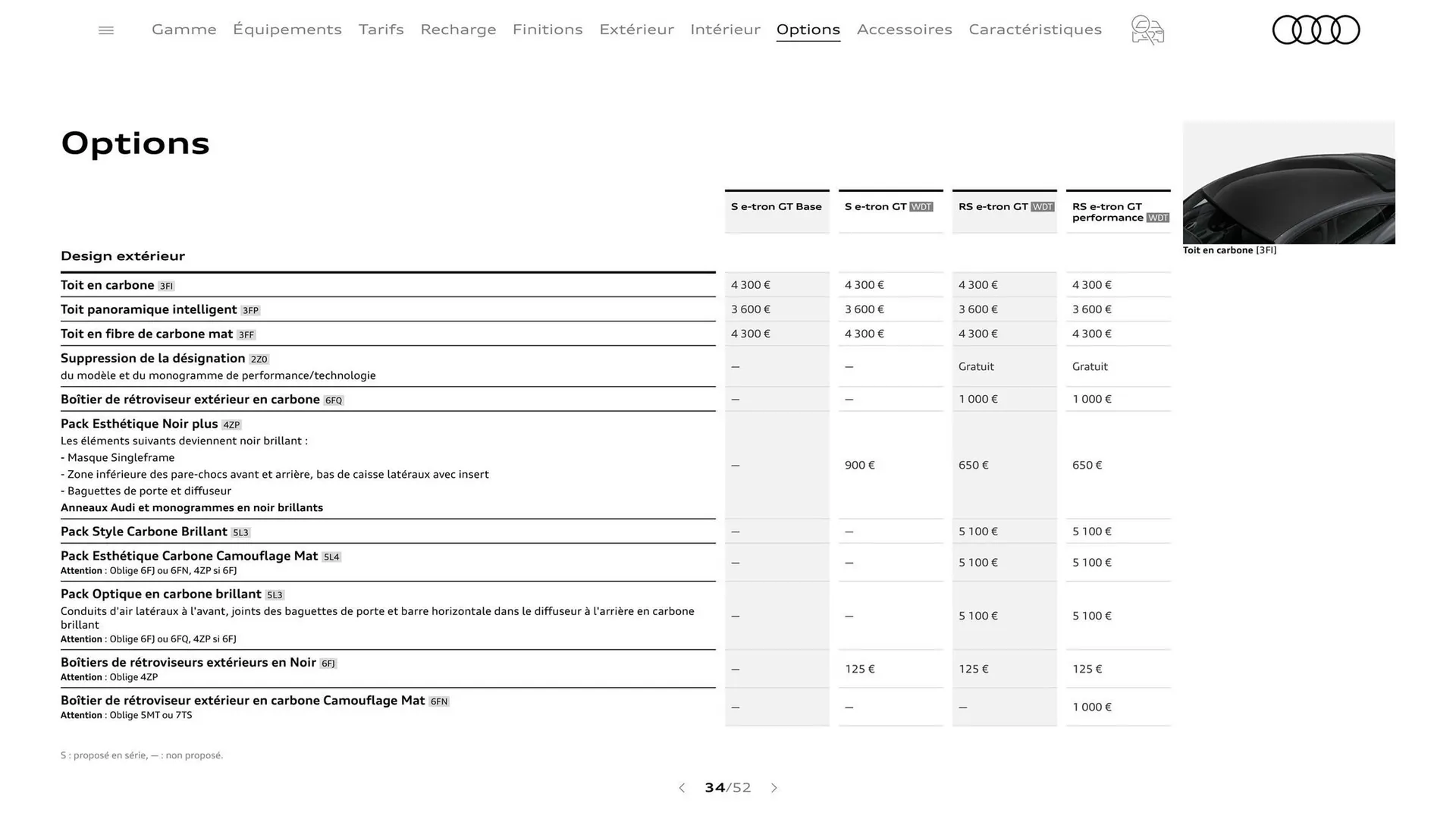Open the hamburger navigation menu
This screenshot has width=1456, height=819.
tap(105, 30)
